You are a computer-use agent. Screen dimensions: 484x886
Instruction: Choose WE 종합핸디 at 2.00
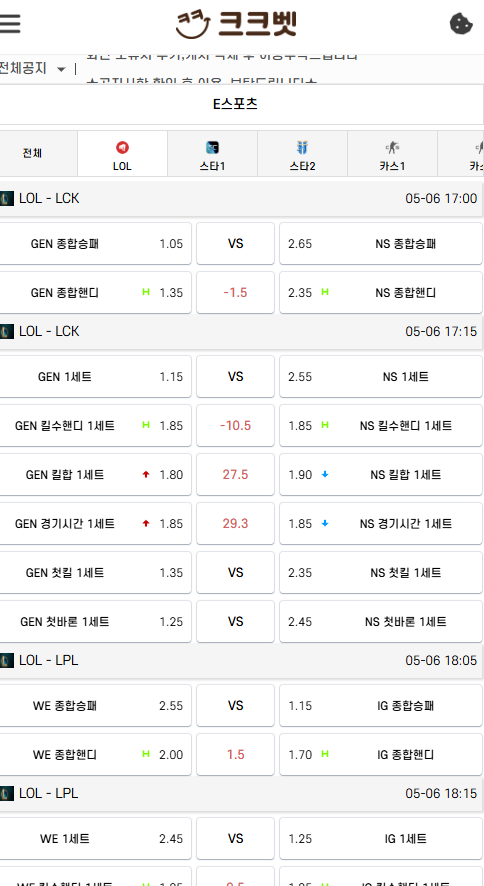(93, 754)
